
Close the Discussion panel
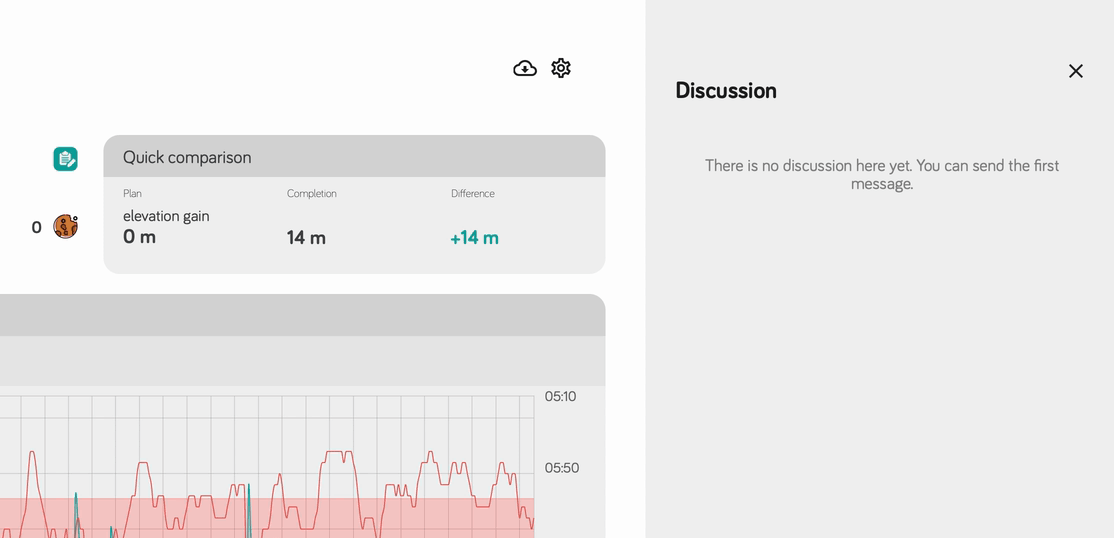pyautogui.click(x=1075, y=71)
